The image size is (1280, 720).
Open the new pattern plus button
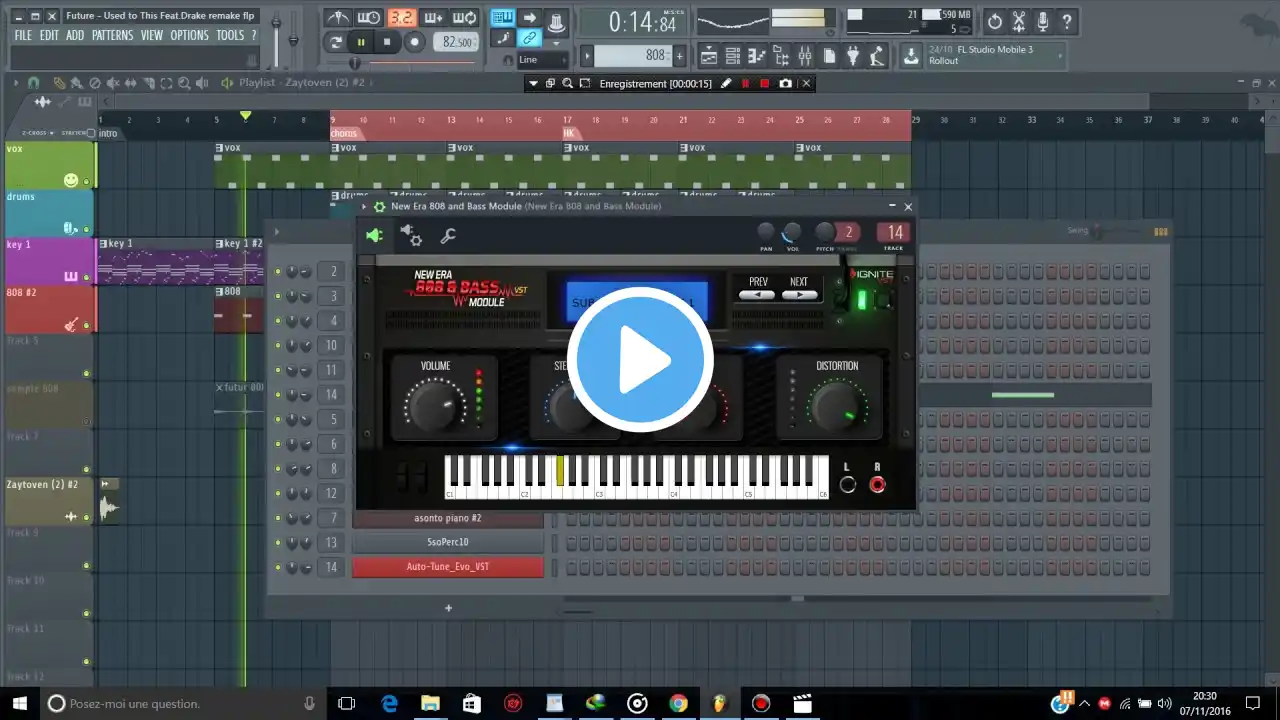(x=679, y=56)
